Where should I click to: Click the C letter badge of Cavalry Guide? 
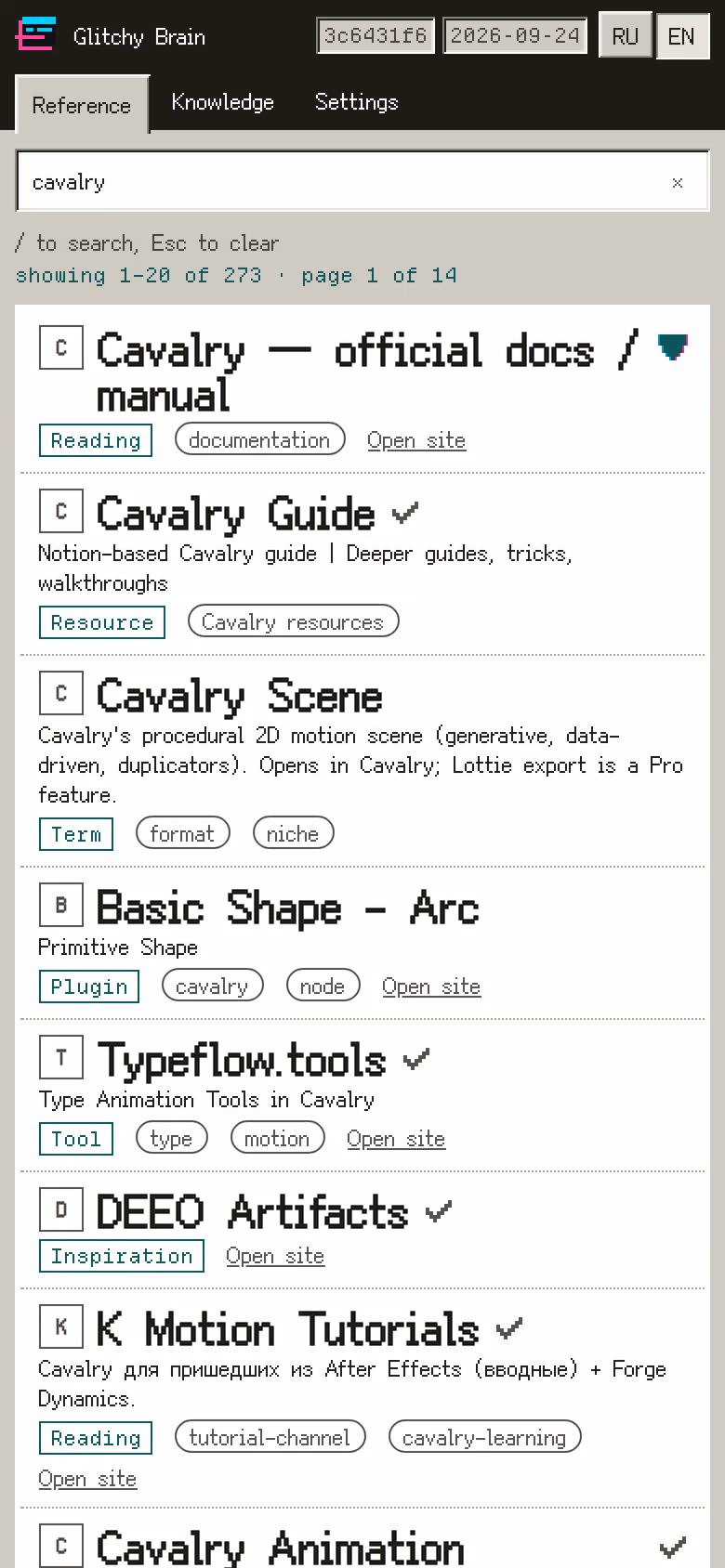pyautogui.click(x=61, y=511)
